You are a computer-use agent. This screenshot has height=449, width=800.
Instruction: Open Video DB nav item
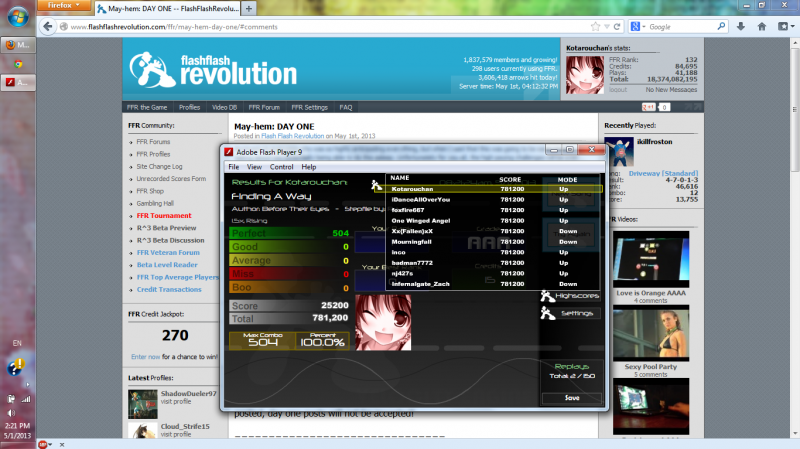[224, 107]
